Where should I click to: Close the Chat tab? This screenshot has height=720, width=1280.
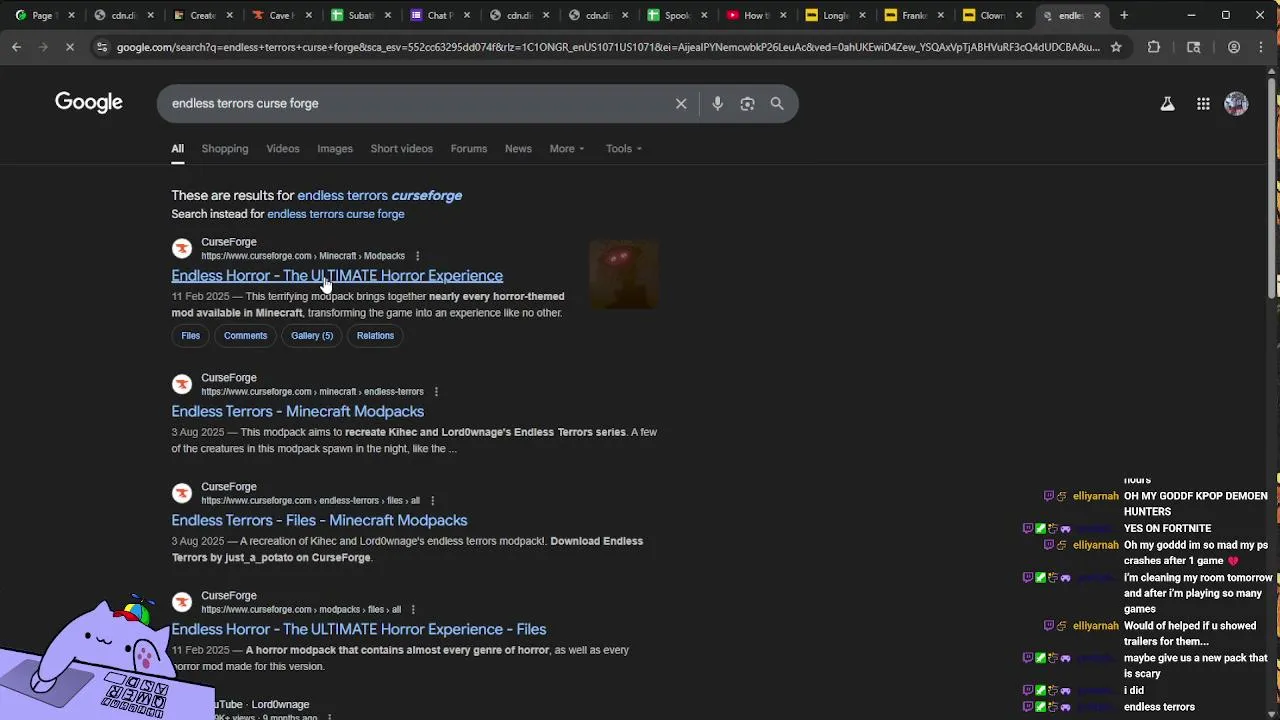coord(466,15)
